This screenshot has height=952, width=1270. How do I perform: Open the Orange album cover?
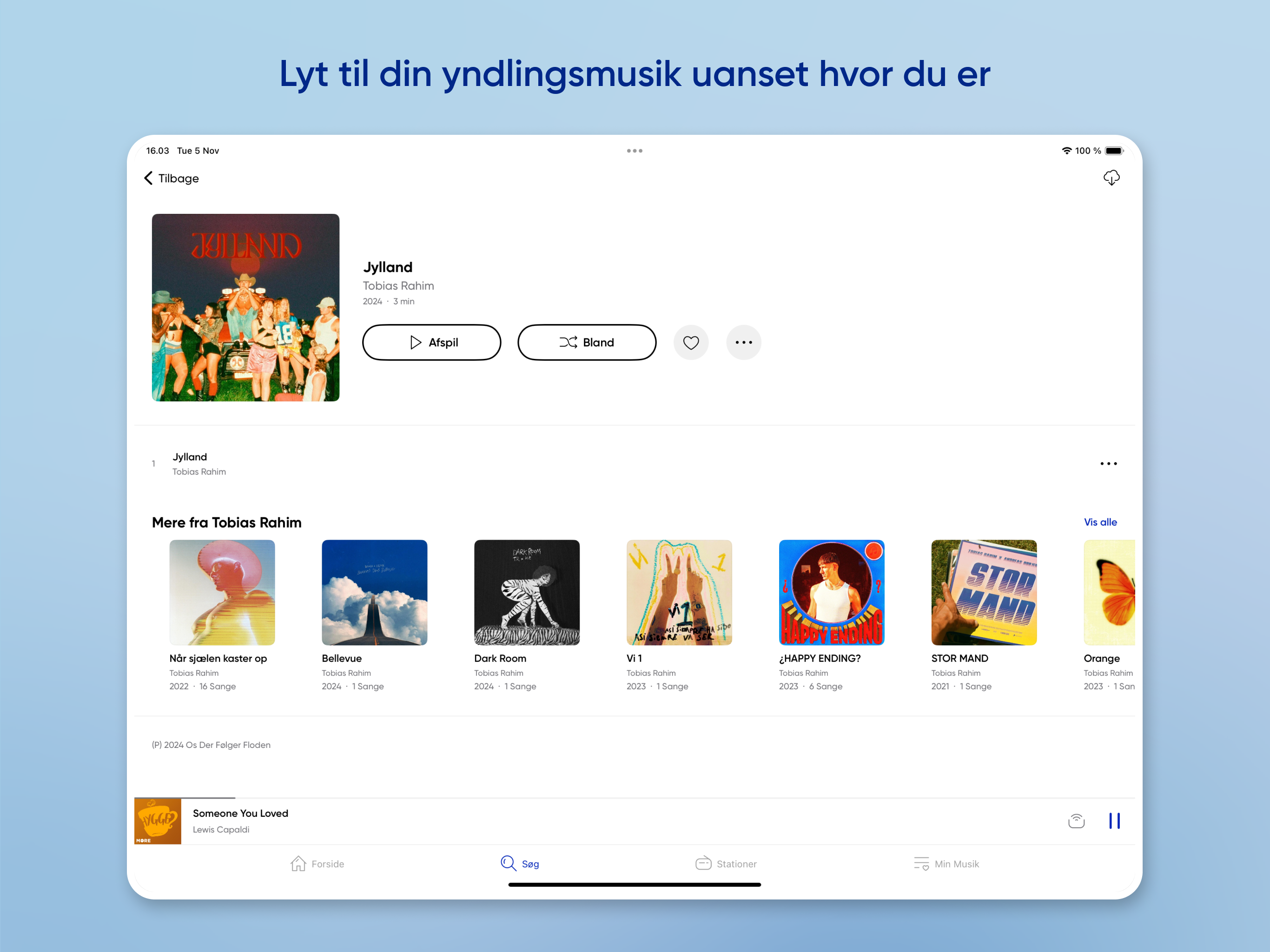coord(1109,592)
